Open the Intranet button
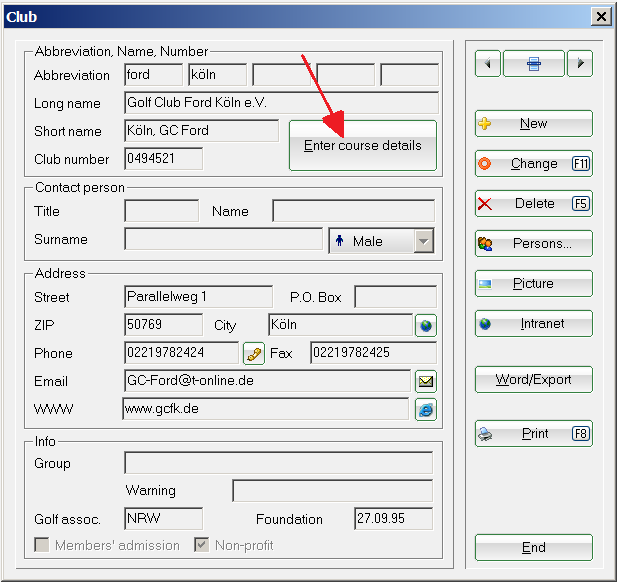The height and width of the screenshot is (582, 617). coord(534,323)
